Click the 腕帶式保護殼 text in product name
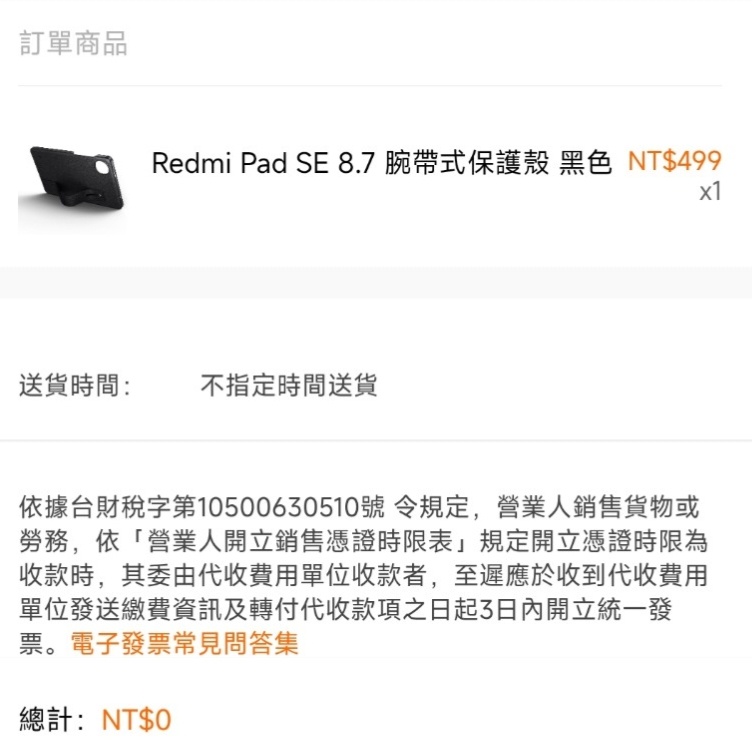 467,162
